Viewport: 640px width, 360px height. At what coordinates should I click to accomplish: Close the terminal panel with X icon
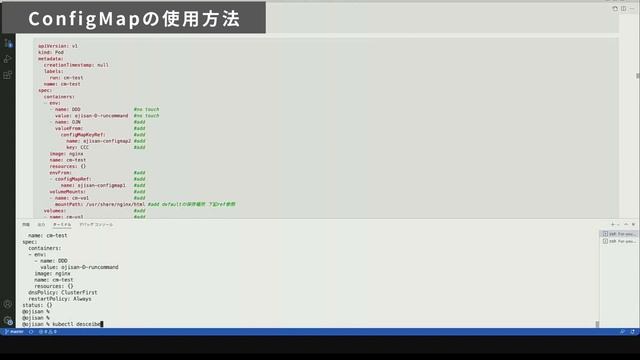click(x=633, y=224)
